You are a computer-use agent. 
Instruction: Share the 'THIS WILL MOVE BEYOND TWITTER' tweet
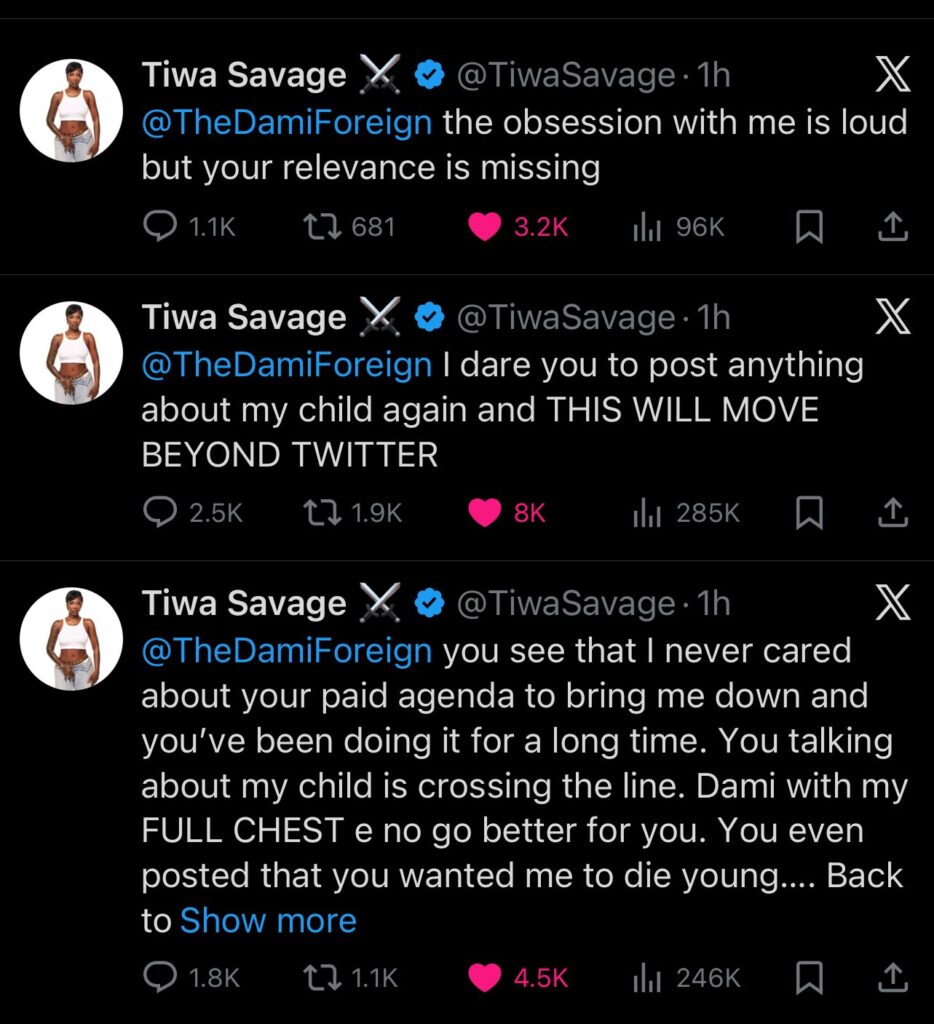tap(893, 513)
